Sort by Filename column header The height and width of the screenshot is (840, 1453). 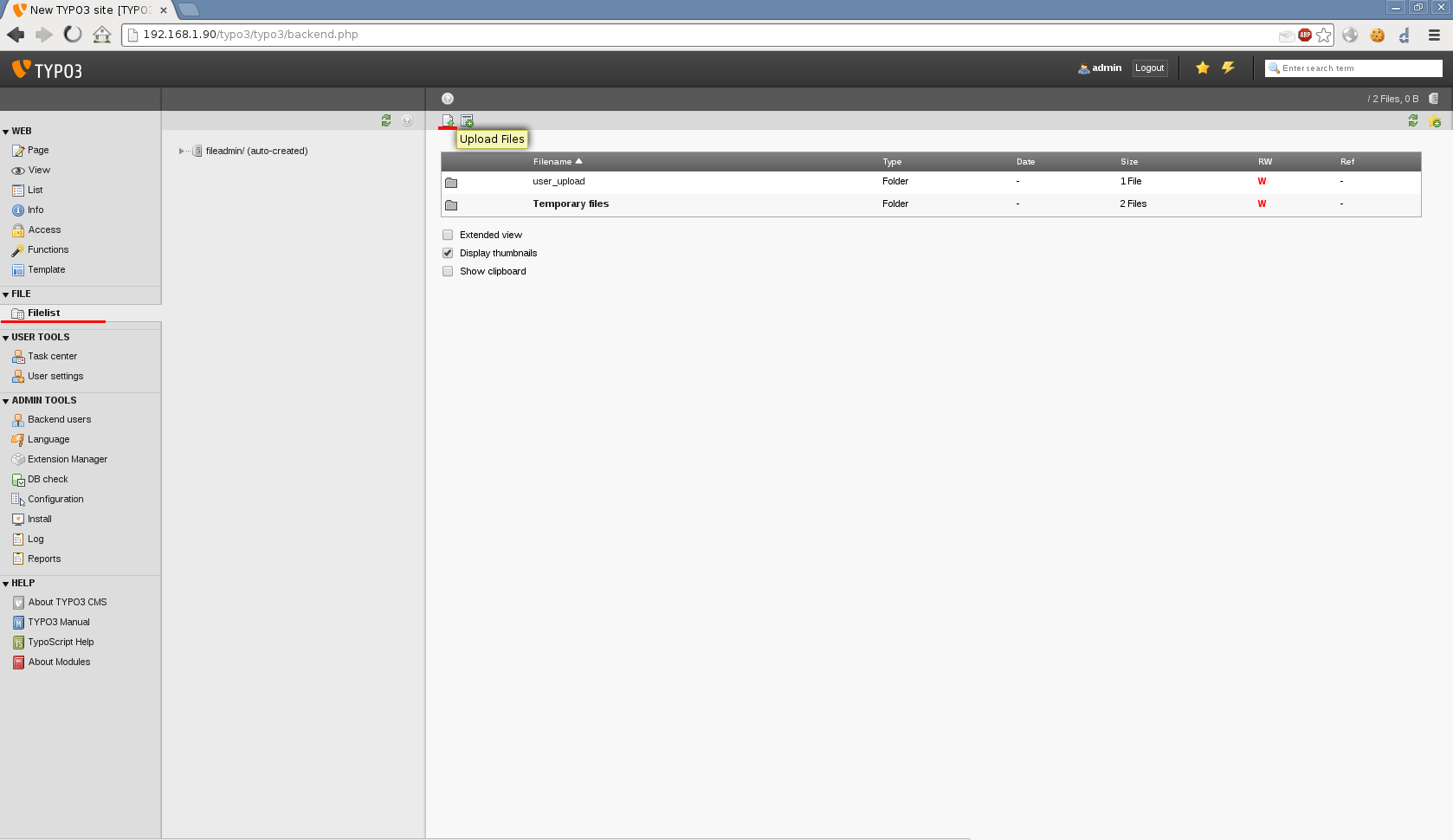tap(552, 162)
